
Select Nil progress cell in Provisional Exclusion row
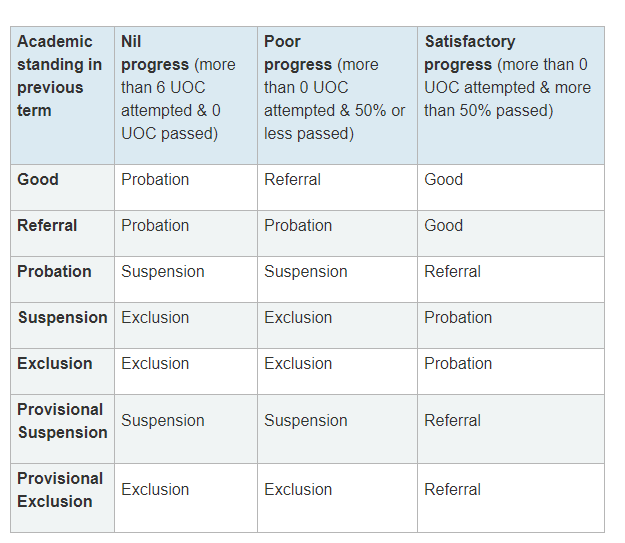(155, 490)
